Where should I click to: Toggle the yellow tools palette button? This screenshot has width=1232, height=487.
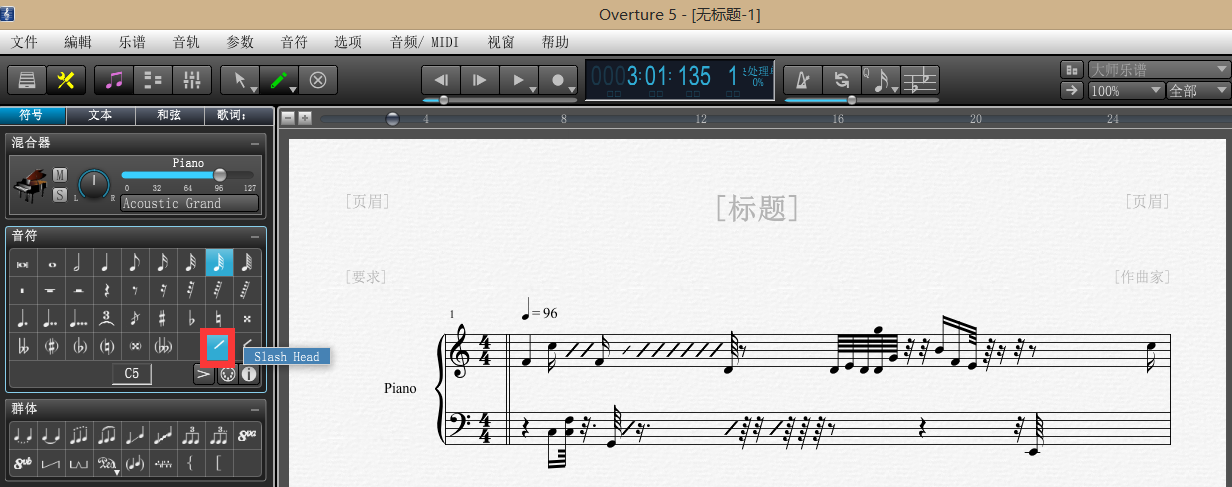66,80
